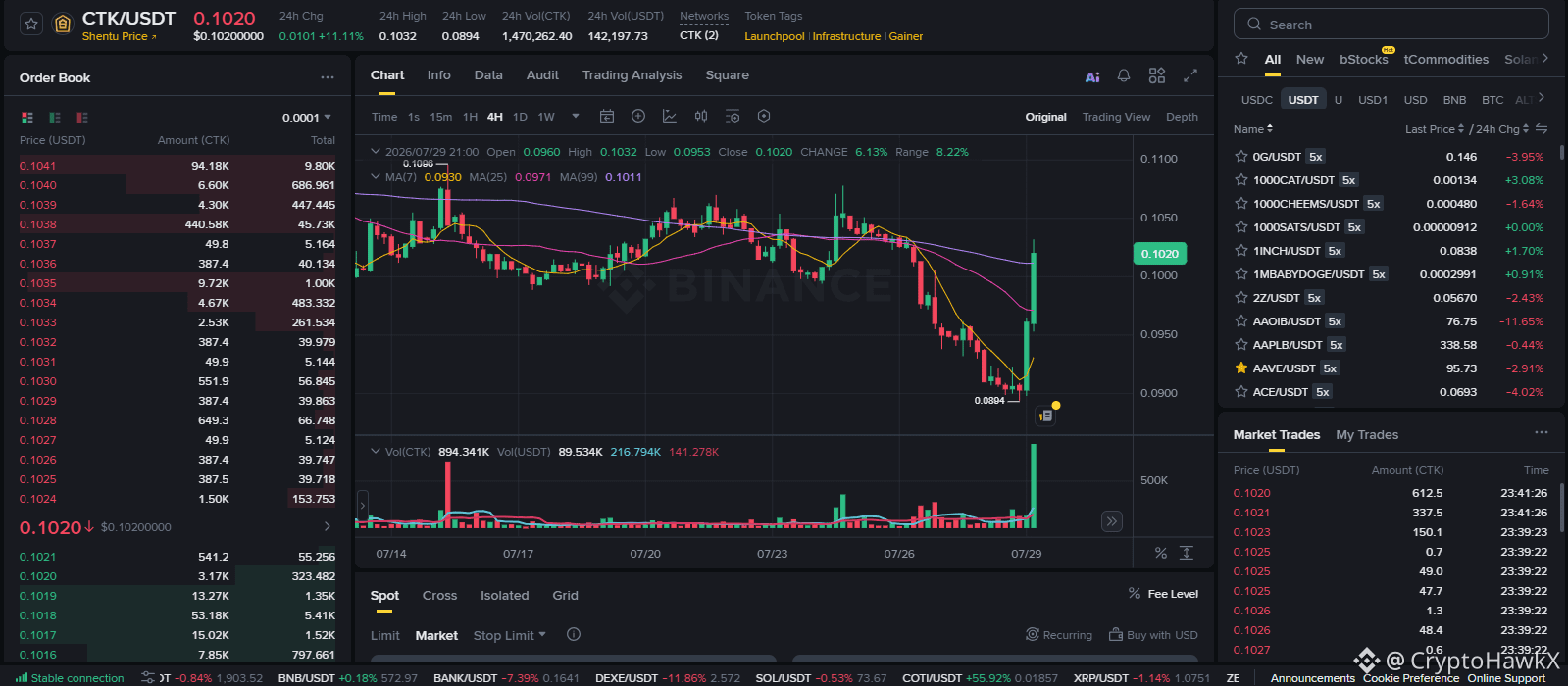Open chart display settings list icon

733,116
